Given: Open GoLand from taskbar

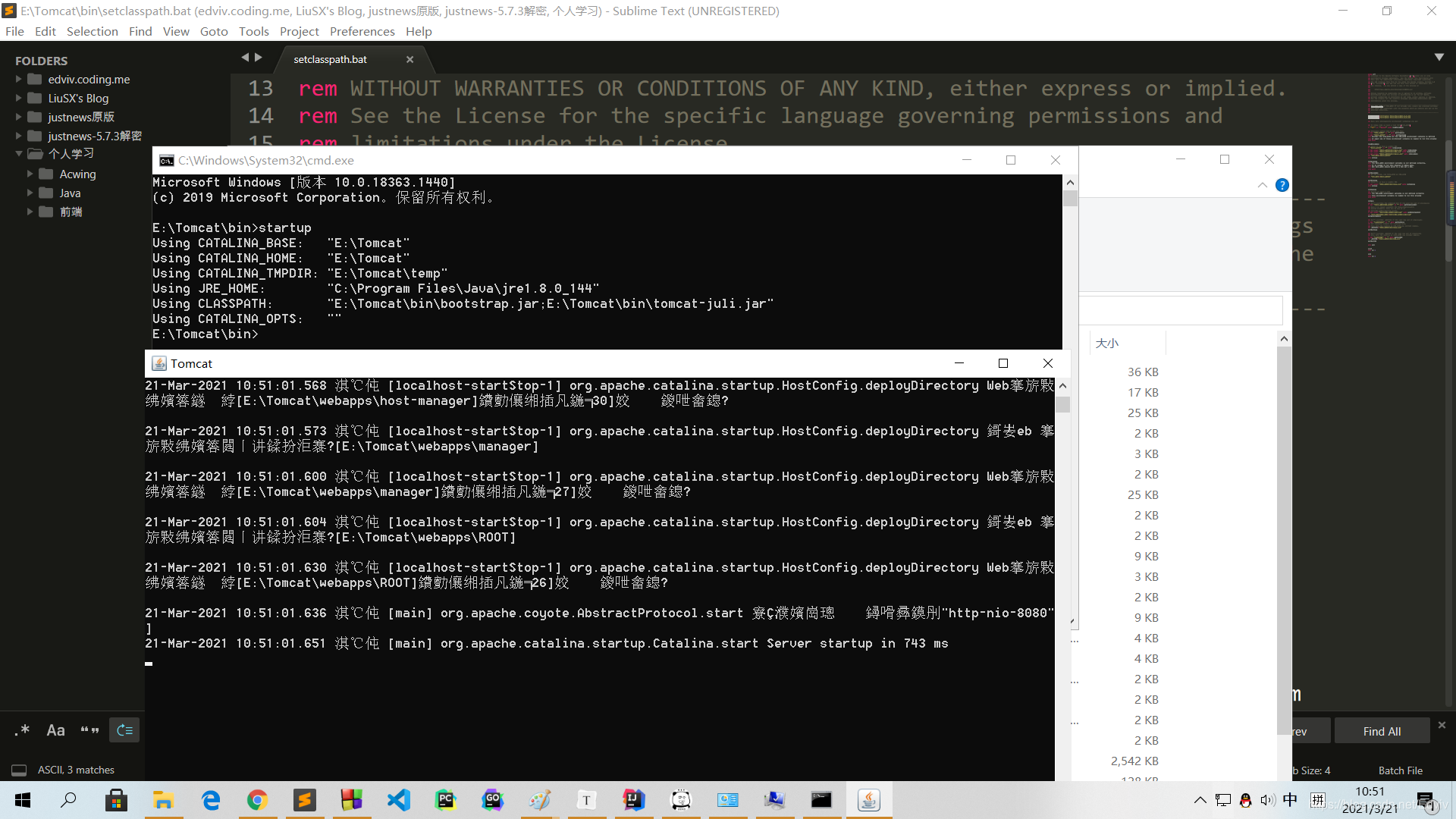Looking at the screenshot, I should (x=492, y=800).
